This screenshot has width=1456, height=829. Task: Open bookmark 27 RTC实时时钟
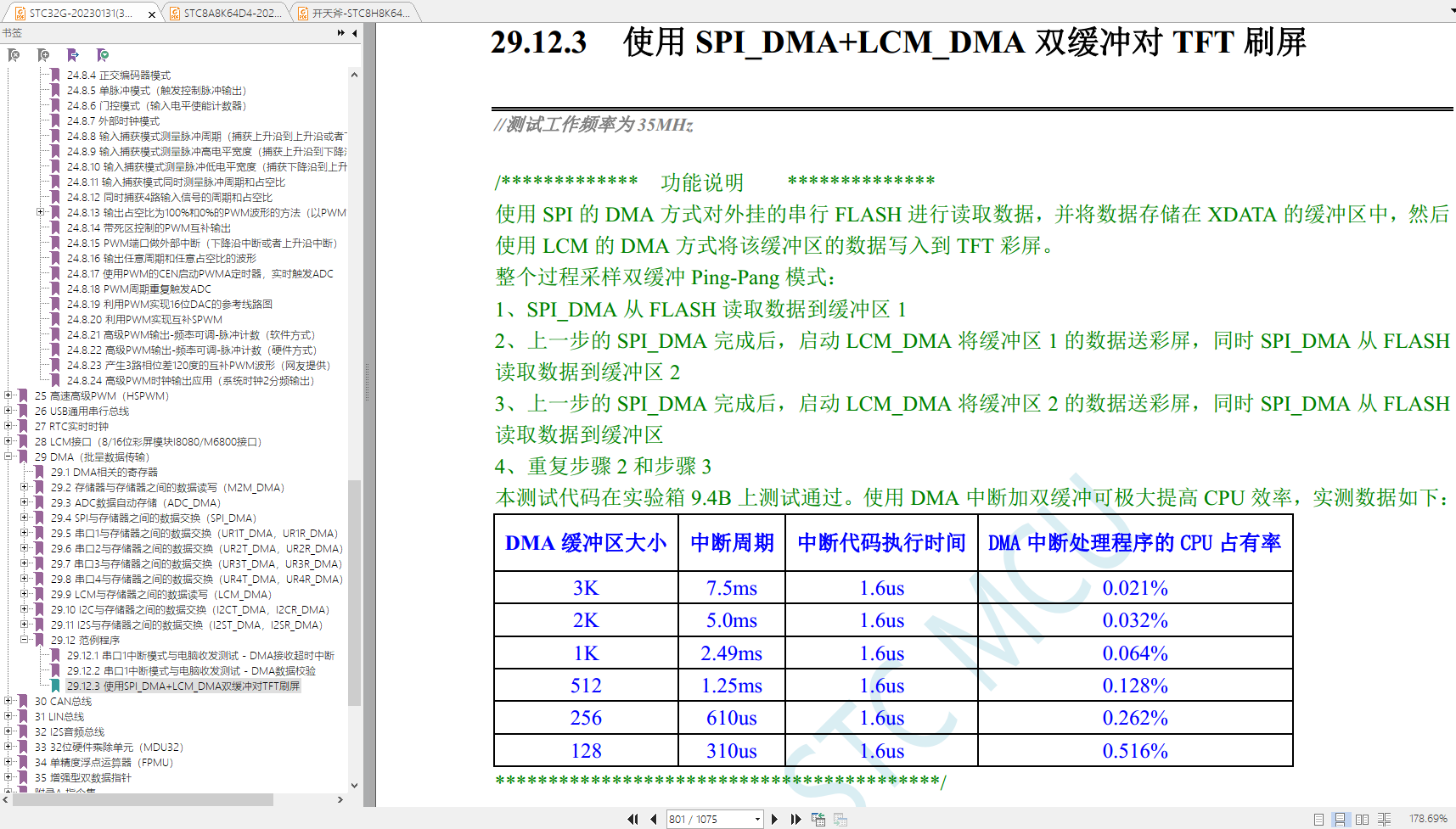coord(71,427)
